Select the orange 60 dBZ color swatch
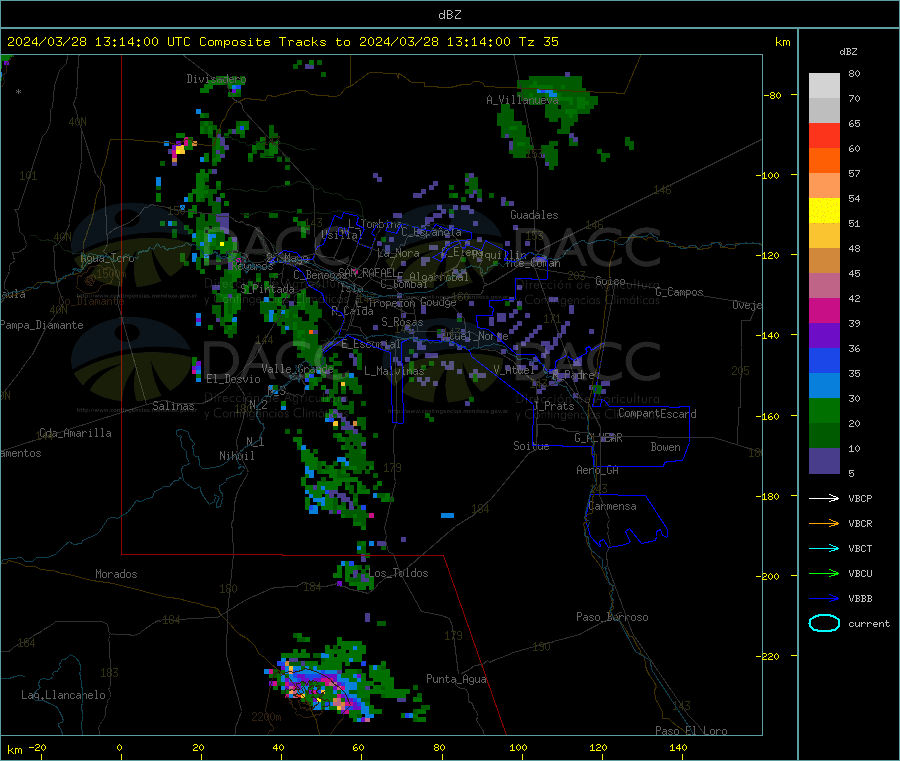900x761 pixels. pos(824,161)
